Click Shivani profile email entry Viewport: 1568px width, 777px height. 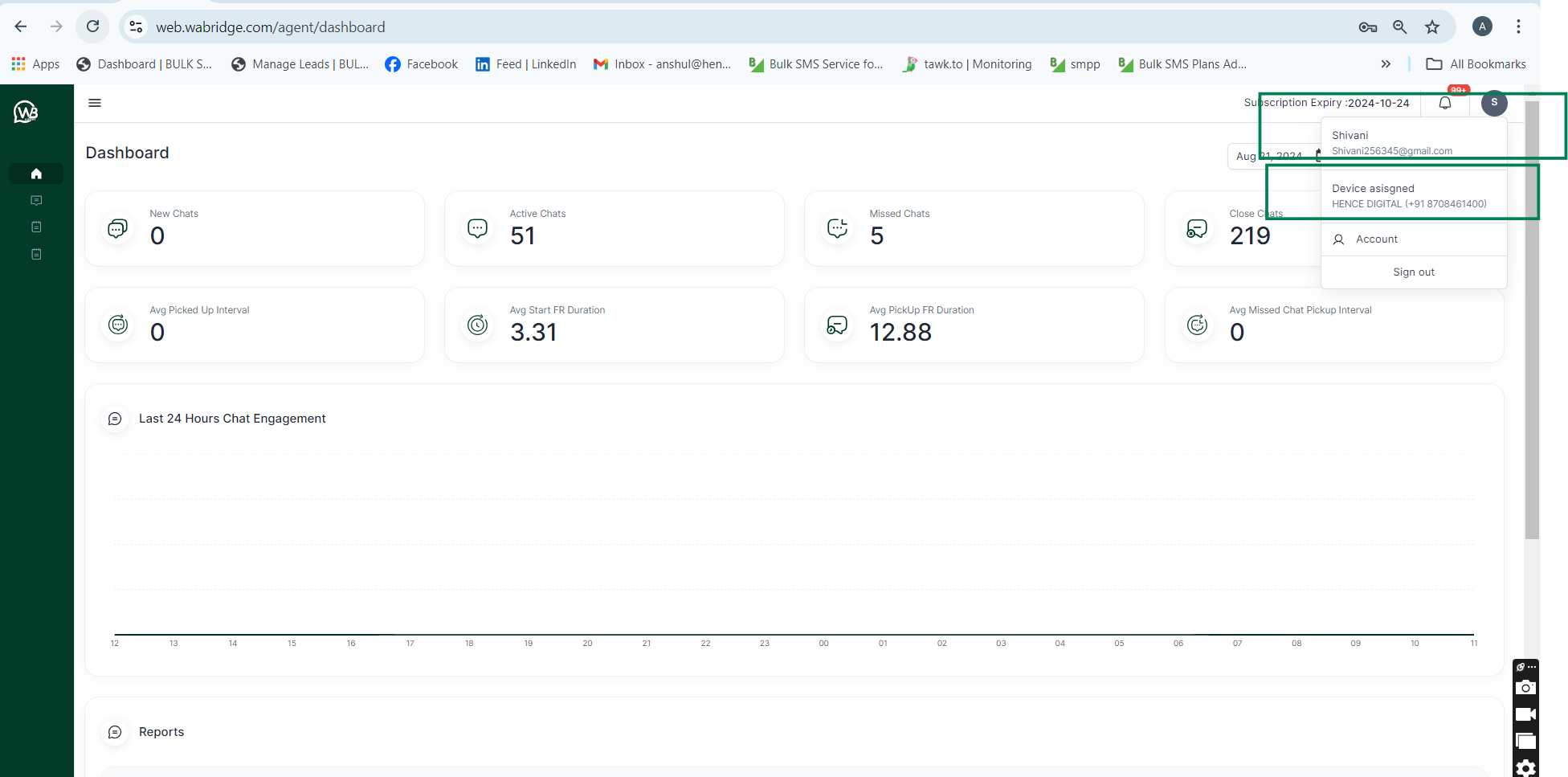point(1414,143)
